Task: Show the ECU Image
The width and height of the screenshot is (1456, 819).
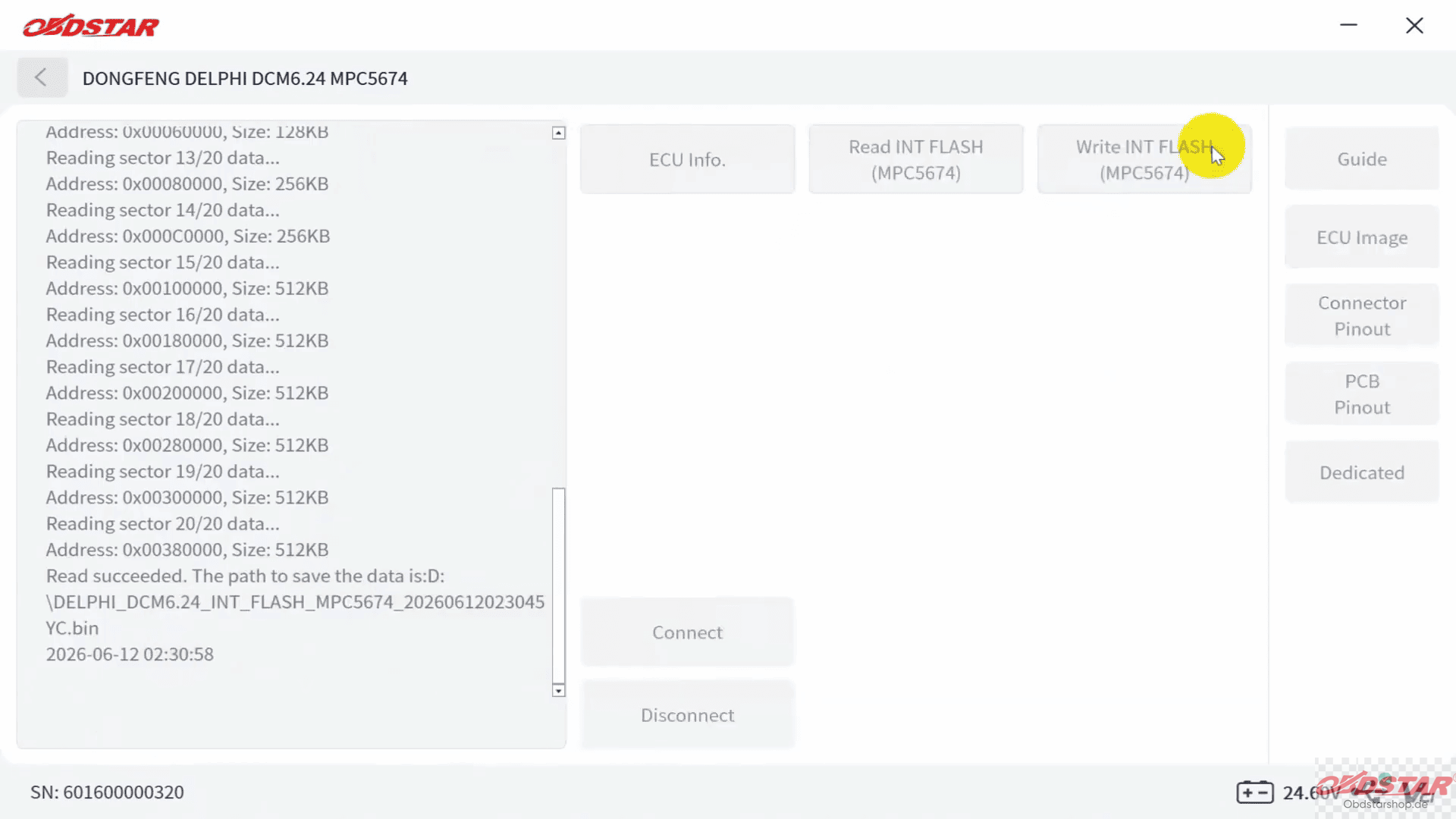Action: click(1362, 237)
